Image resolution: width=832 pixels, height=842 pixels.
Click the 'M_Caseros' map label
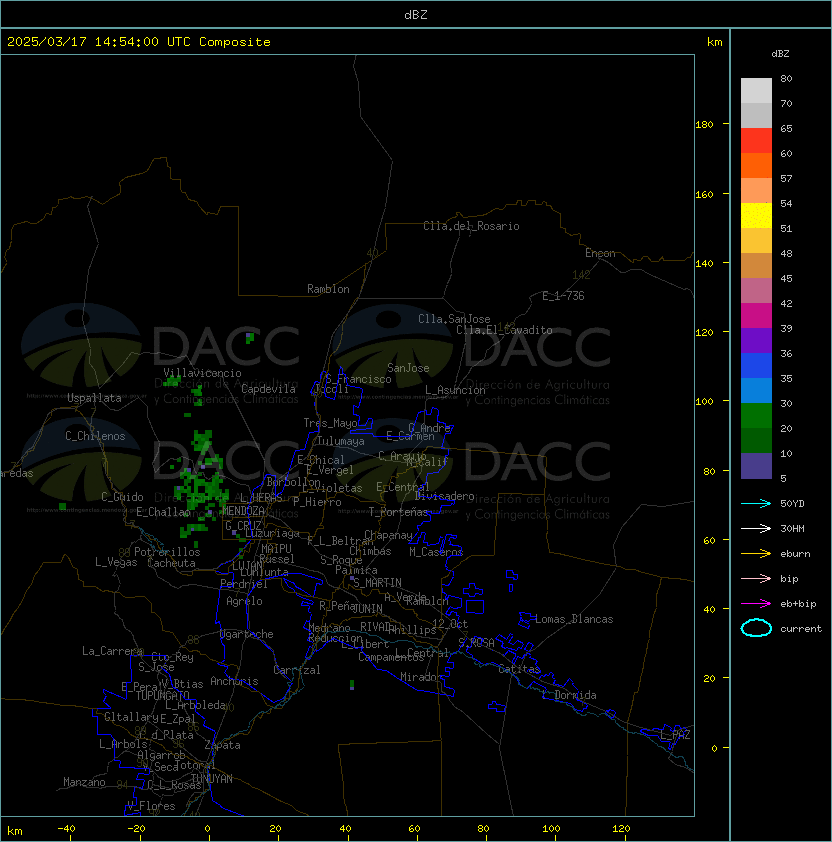click(x=436, y=552)
